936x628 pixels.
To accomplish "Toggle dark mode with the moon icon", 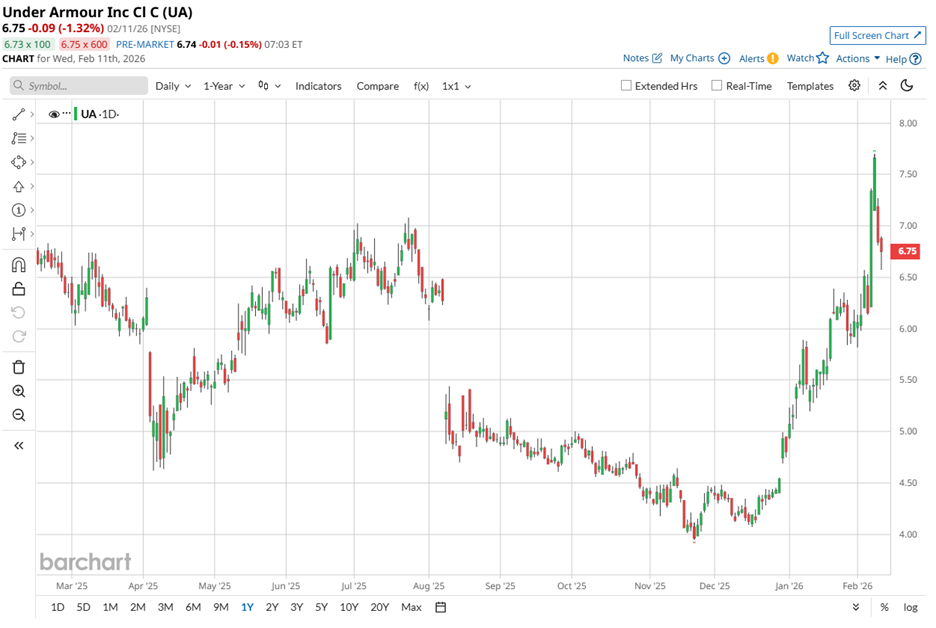I will point(907,86).
